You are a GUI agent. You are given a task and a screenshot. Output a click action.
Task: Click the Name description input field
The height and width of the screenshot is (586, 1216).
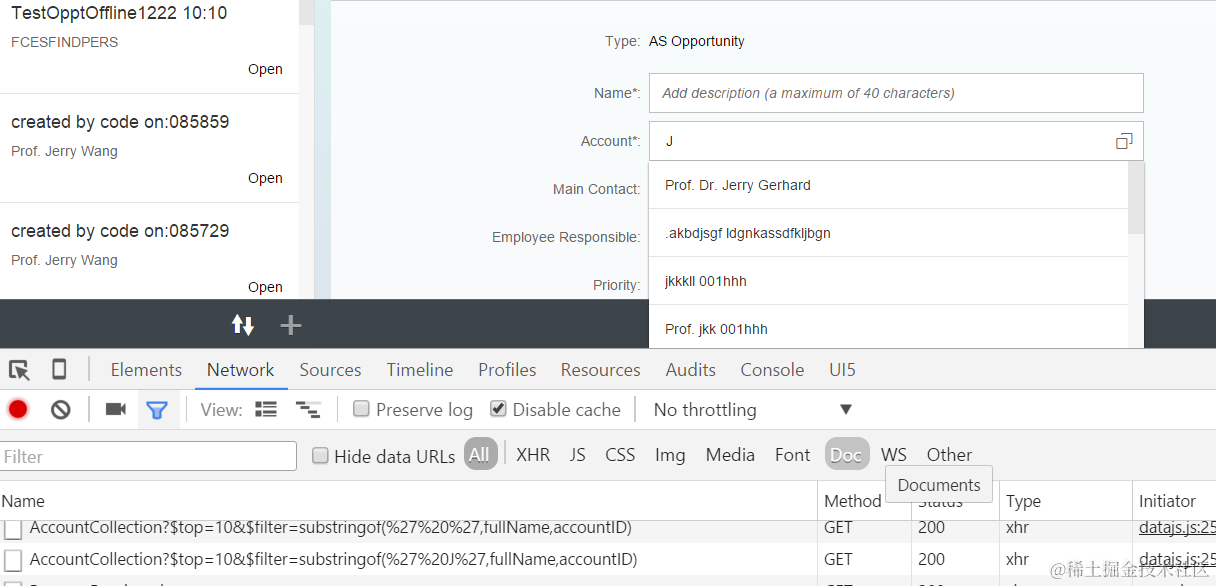pos(895,93)
